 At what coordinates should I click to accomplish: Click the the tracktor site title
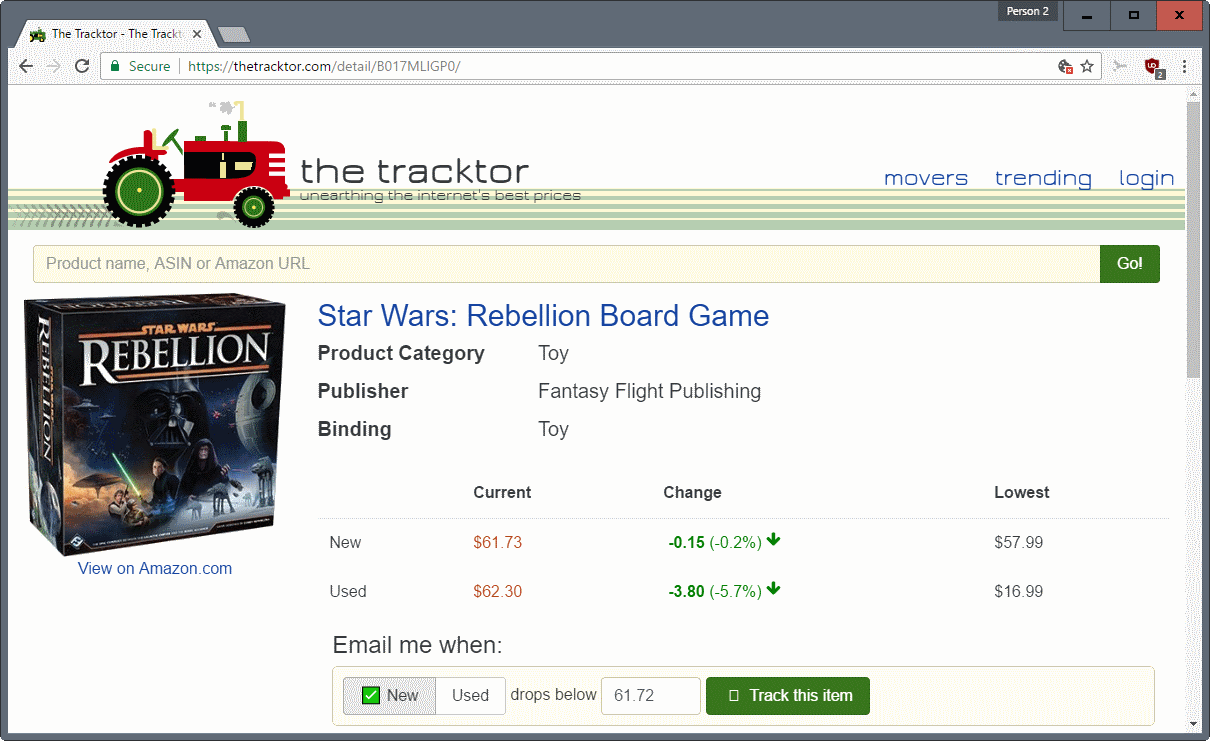point(414,171)
